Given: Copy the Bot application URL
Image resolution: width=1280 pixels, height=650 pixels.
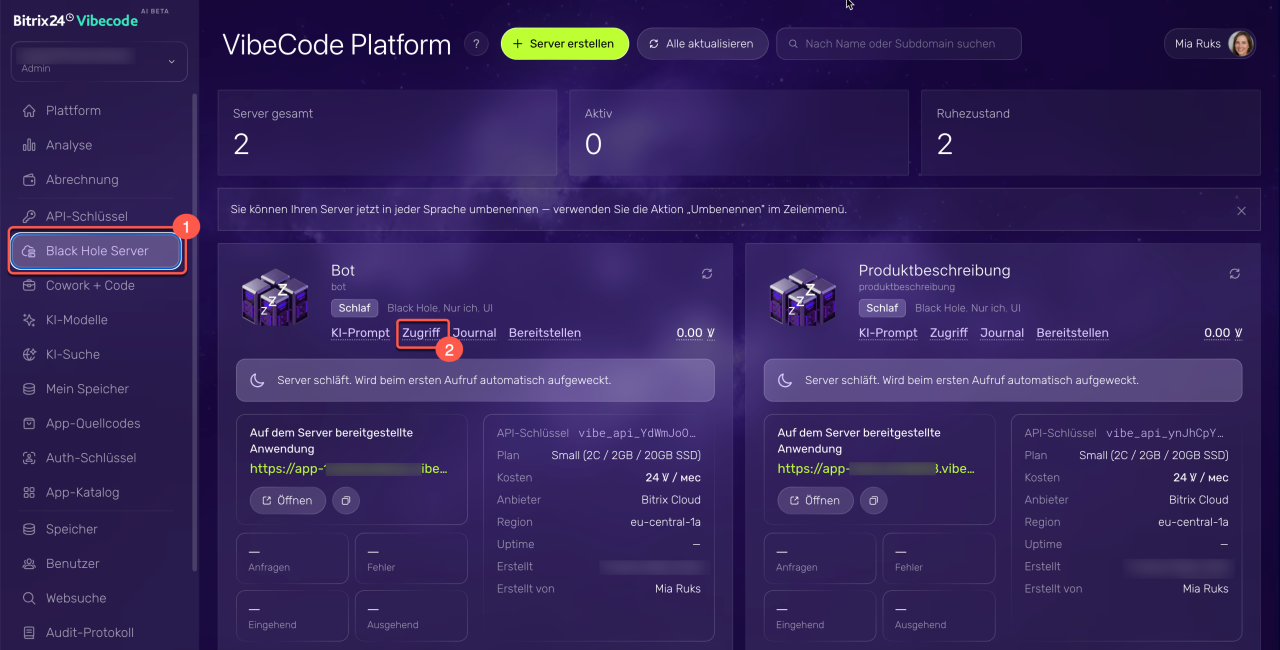Looking at the screenshot, I should [346, 500].
